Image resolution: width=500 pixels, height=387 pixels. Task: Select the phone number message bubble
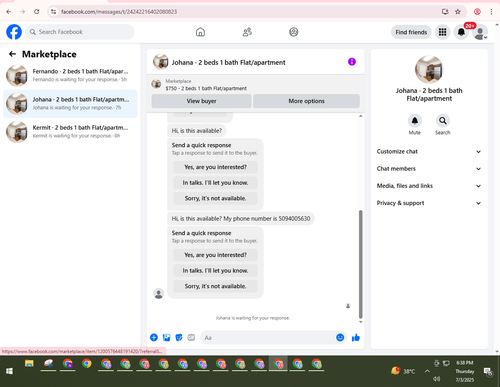(241, 219)
